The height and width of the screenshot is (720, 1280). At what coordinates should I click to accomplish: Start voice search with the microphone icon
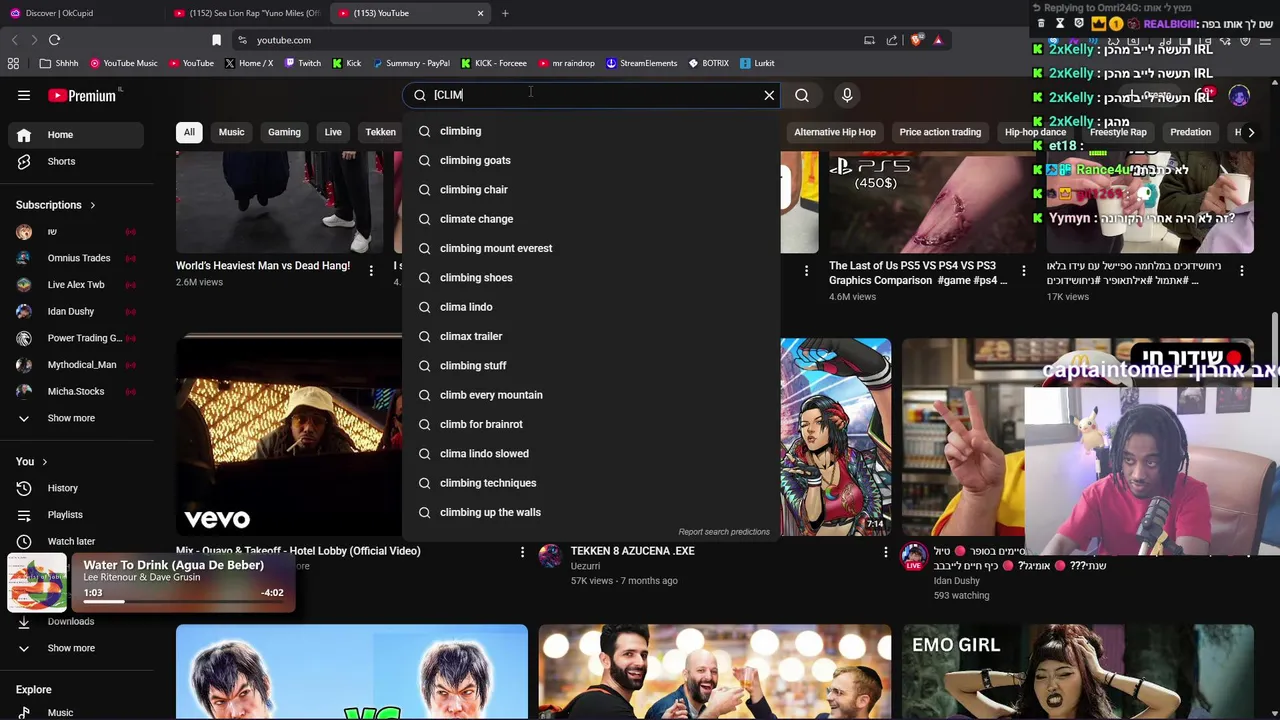[847, 95]
